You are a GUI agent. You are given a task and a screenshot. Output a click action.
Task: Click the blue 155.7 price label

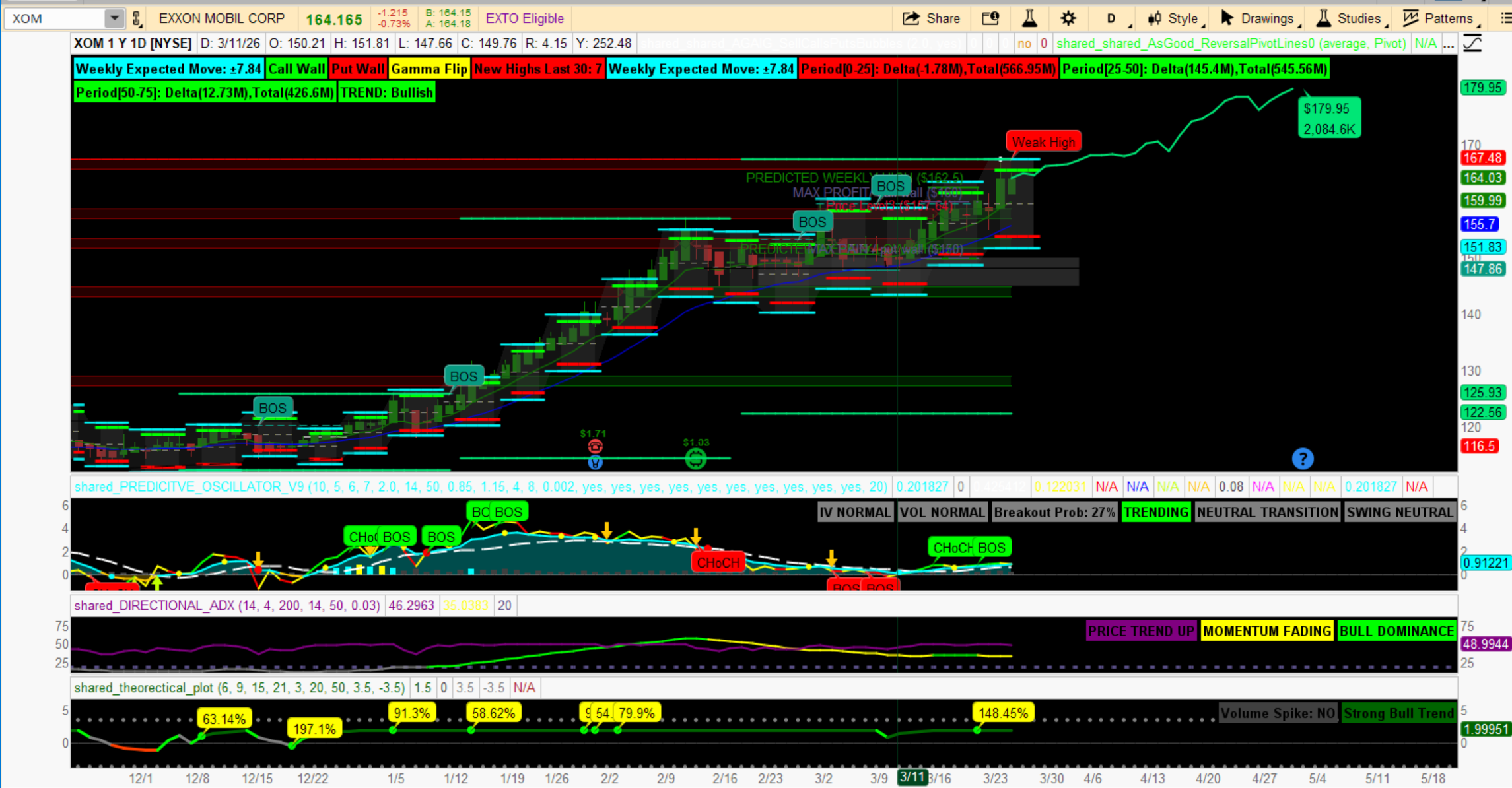pyautogui.click(x=1480, y=224)
